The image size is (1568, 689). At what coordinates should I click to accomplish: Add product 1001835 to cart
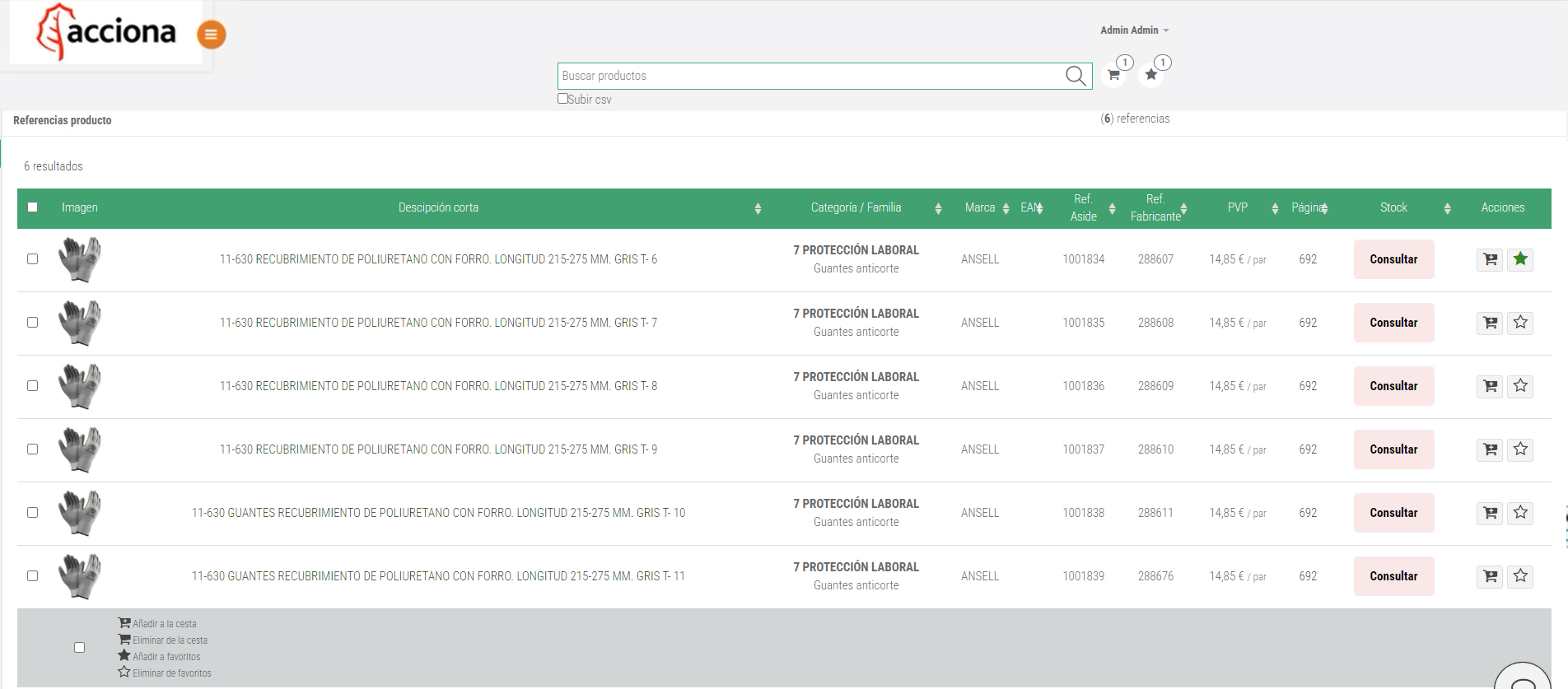1490,323
